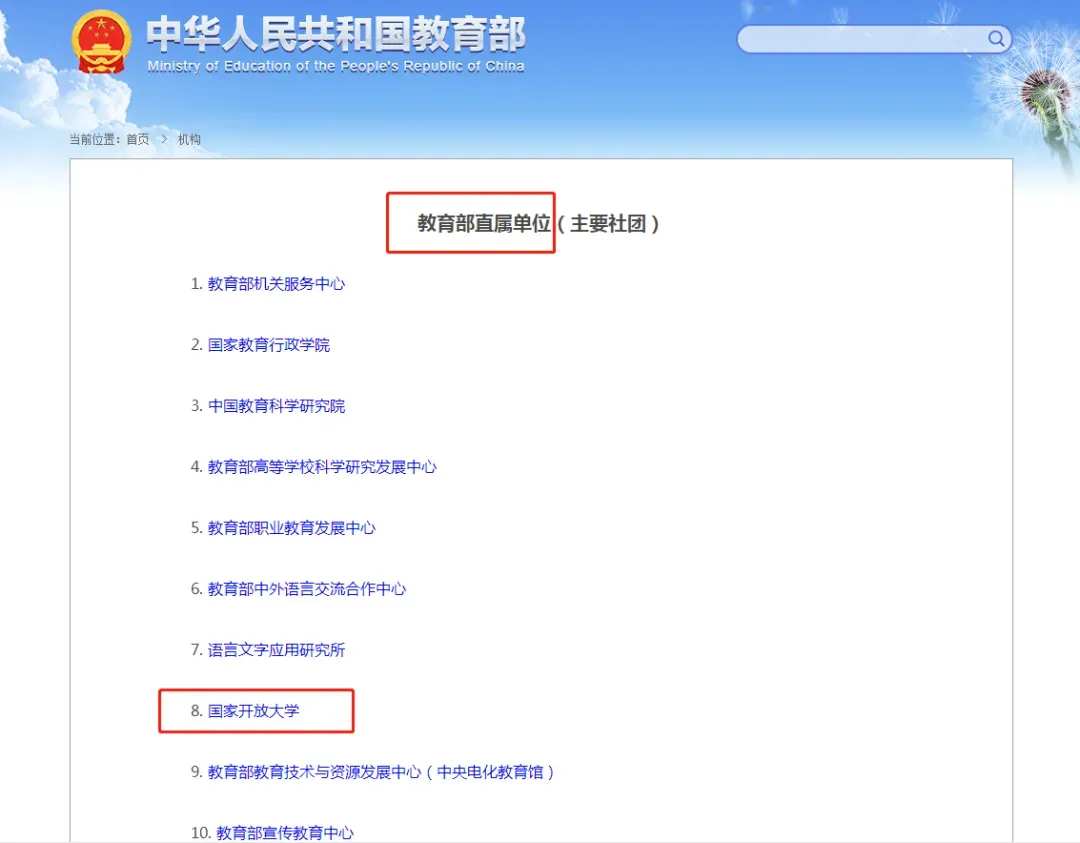Open 教育部教育技术与资源发展中心 link

click(381, 772)
